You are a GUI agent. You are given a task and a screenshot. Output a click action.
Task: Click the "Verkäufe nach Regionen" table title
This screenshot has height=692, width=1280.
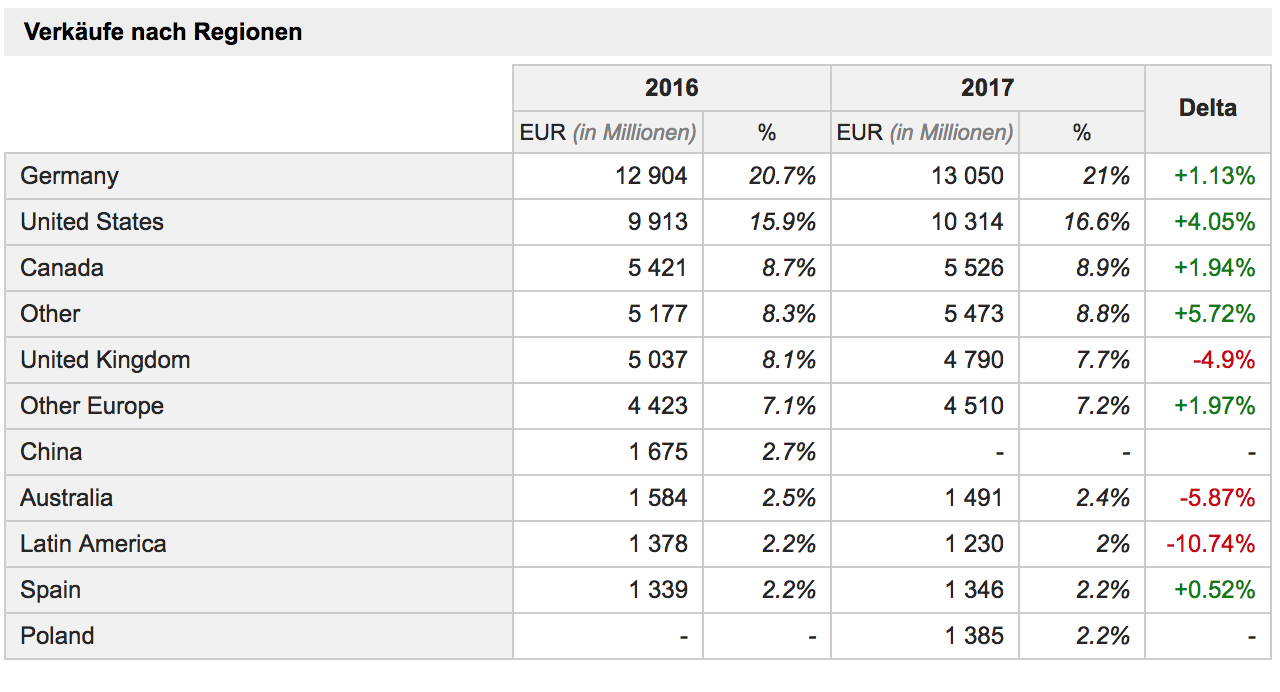coord(163,33)
